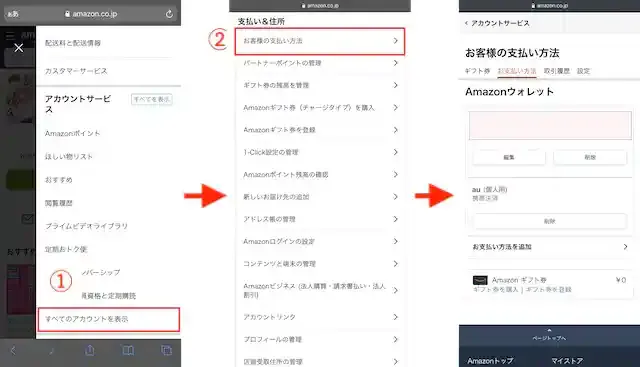Open the プロフィールの管理 row

pyautogui.click(x=320, y=339)
